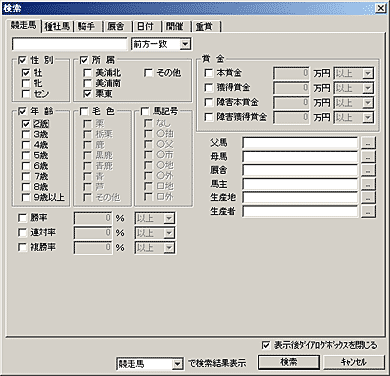
Task: Enable the 毛色 group checkbox
Action: [84, 111]
